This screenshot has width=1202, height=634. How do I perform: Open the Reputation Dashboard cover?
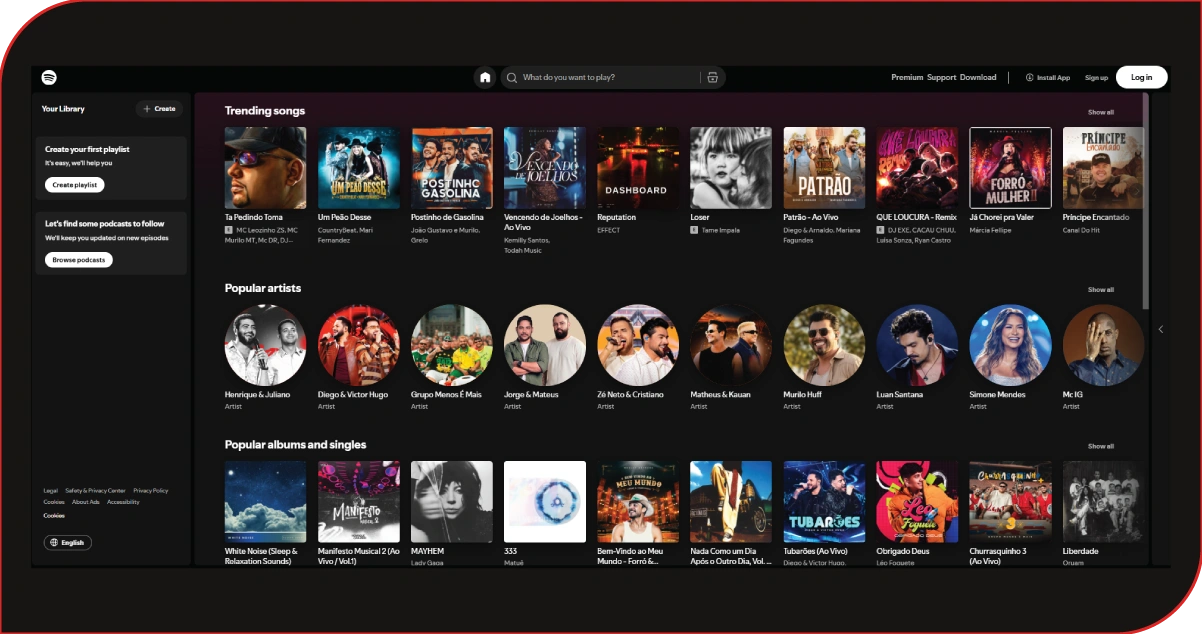[x=638, y=168]
